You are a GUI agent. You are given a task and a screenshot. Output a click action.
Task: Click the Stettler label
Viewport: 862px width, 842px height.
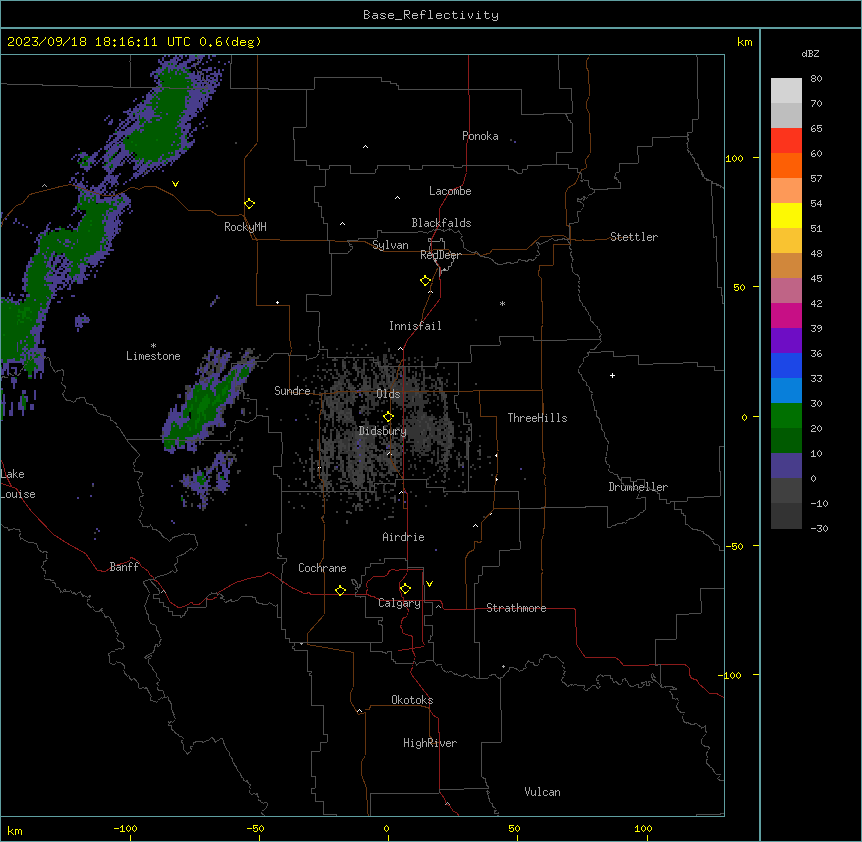tap(634, 237)
